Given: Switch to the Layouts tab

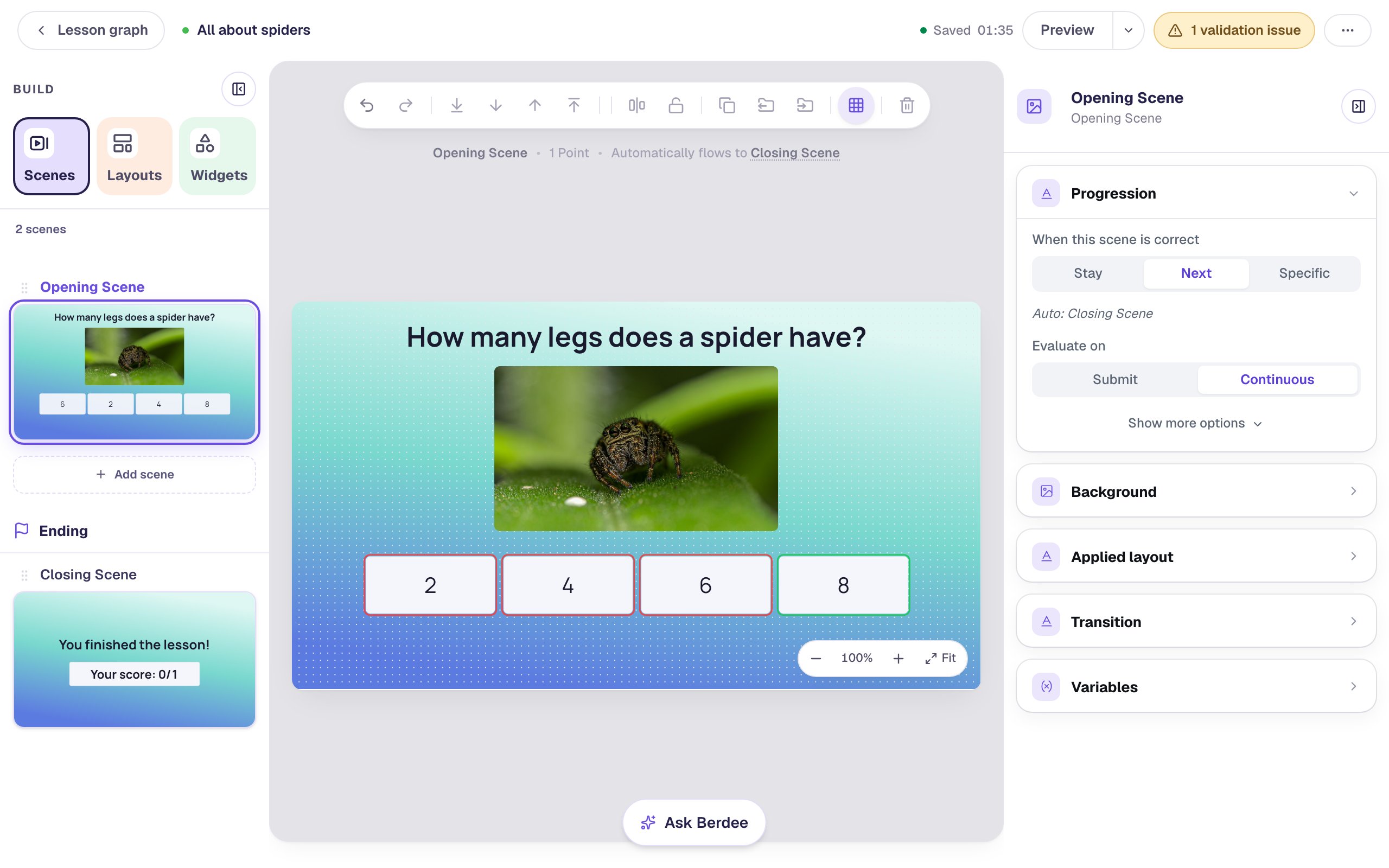Looking at the screenshot, I should pyautogui.click(x=135, y=156).
